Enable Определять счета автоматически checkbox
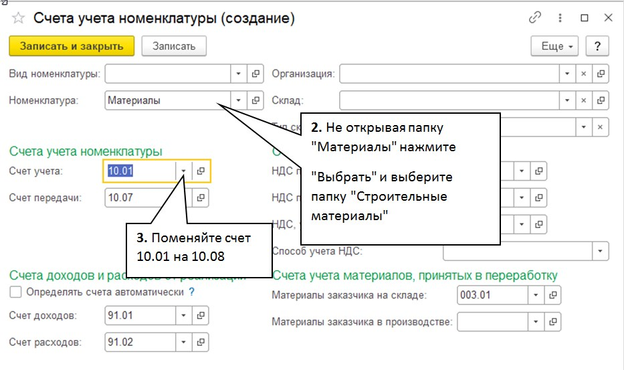 16,292
